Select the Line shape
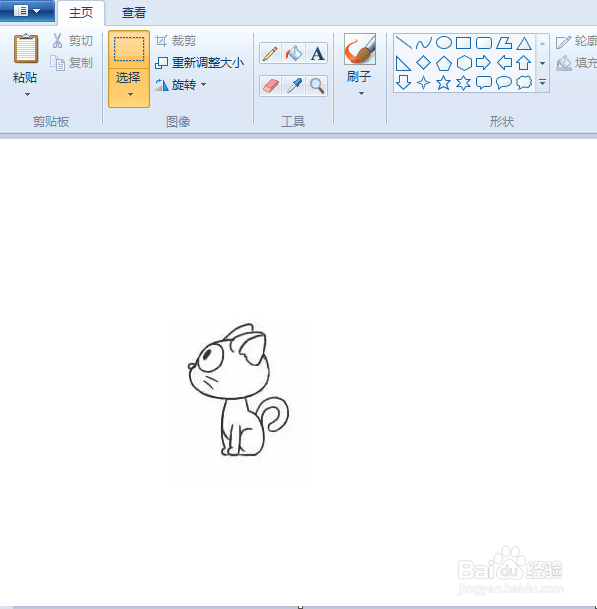This screenshot has width=597, height=609. 404,43
